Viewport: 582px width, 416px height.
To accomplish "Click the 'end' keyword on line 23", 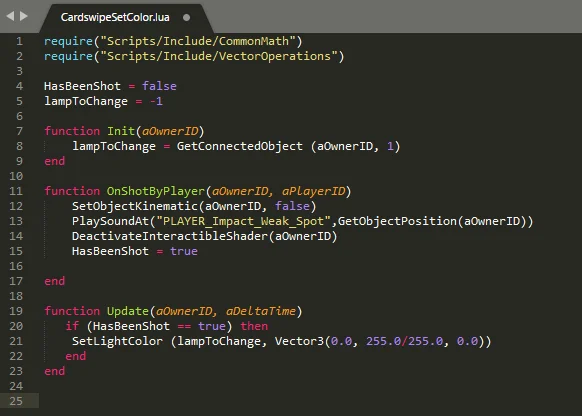I will click(55, 371).
